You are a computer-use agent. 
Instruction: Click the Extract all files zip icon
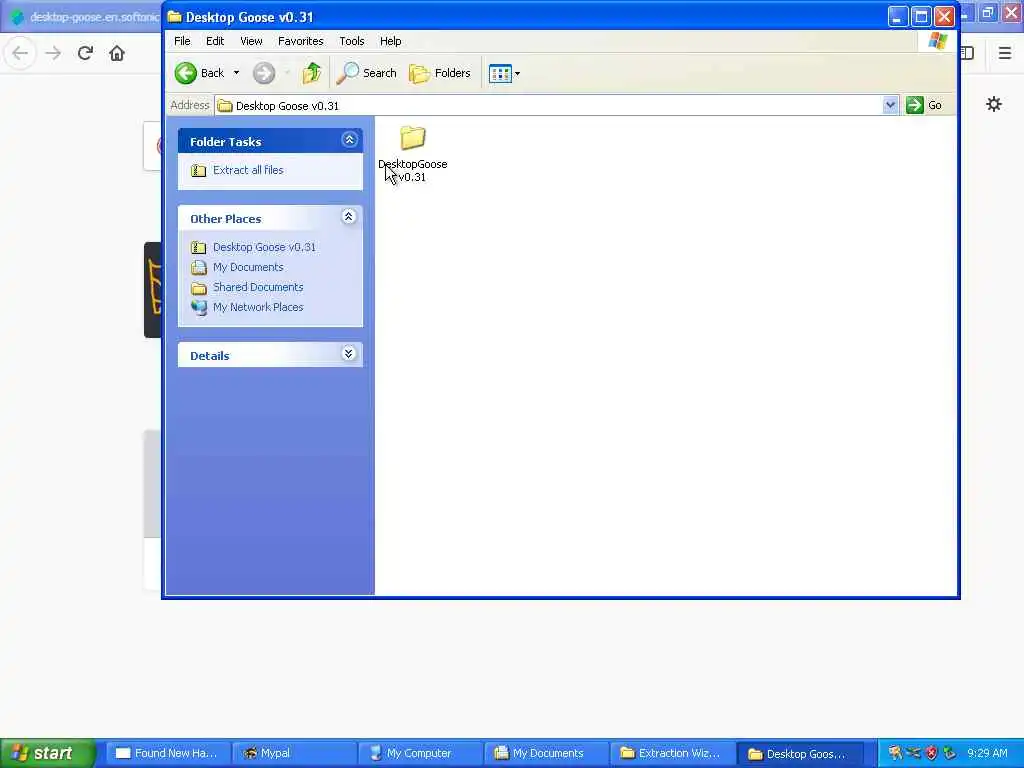point(199,170)
